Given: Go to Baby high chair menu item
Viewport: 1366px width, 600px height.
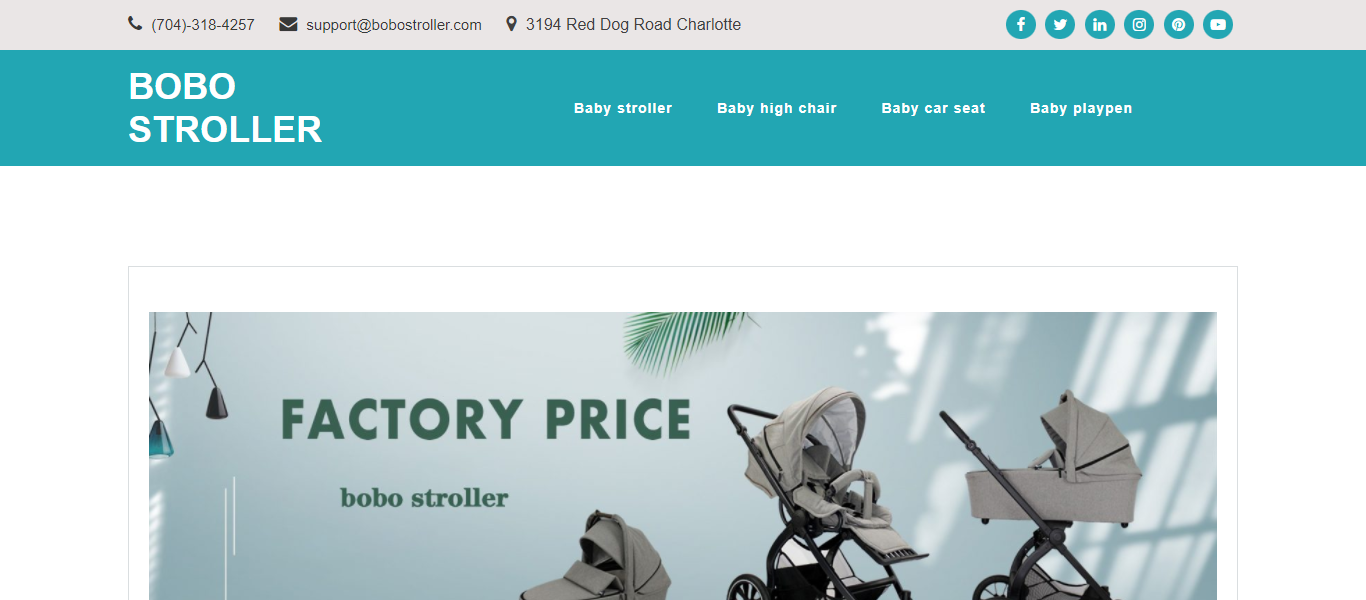Looking at the screenshot, I should tap(777, 108).
